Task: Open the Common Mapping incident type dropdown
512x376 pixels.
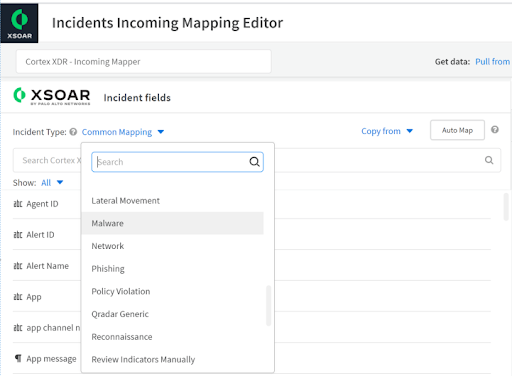Action: coord(123,132)
